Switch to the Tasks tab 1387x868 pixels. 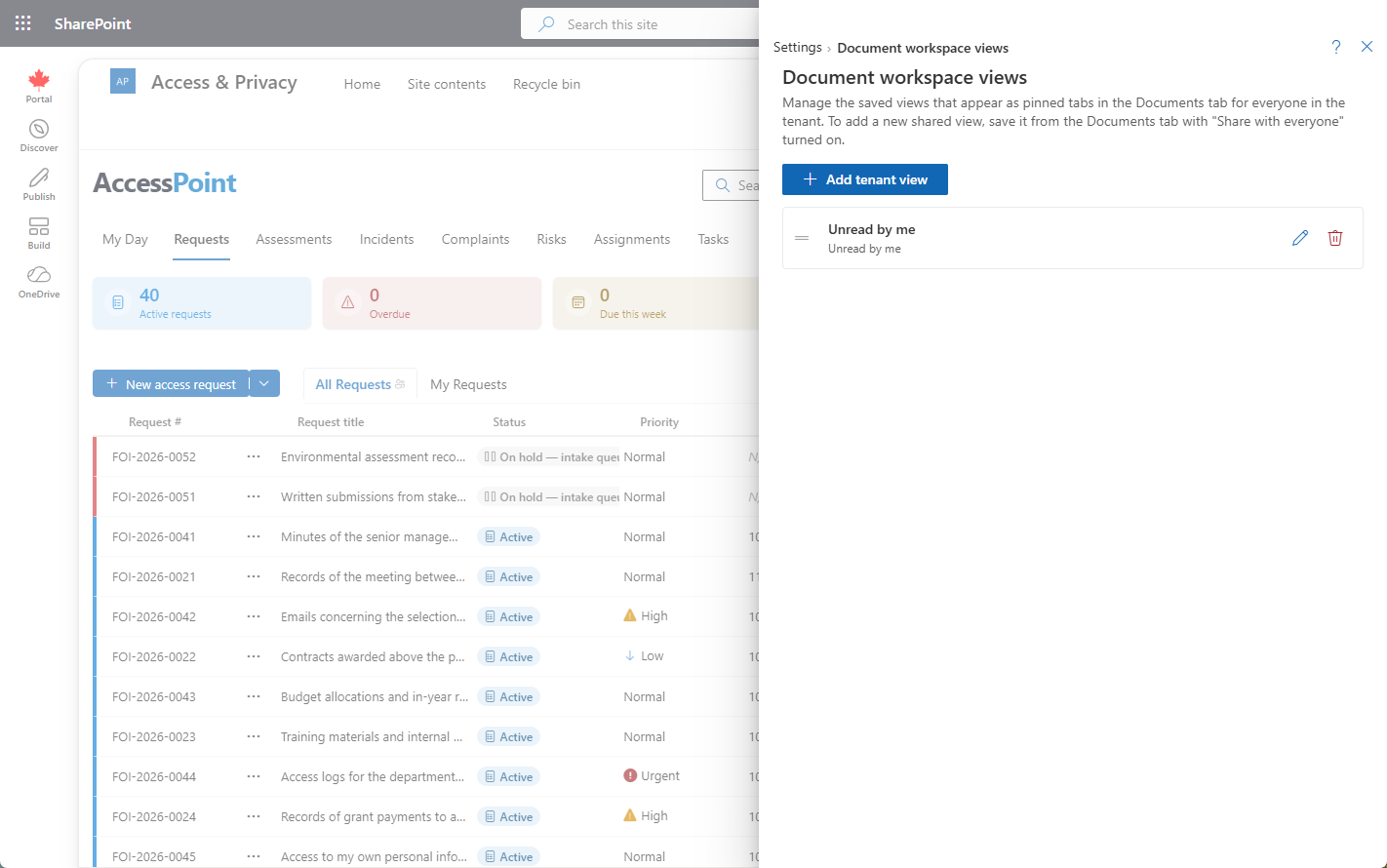713,239
